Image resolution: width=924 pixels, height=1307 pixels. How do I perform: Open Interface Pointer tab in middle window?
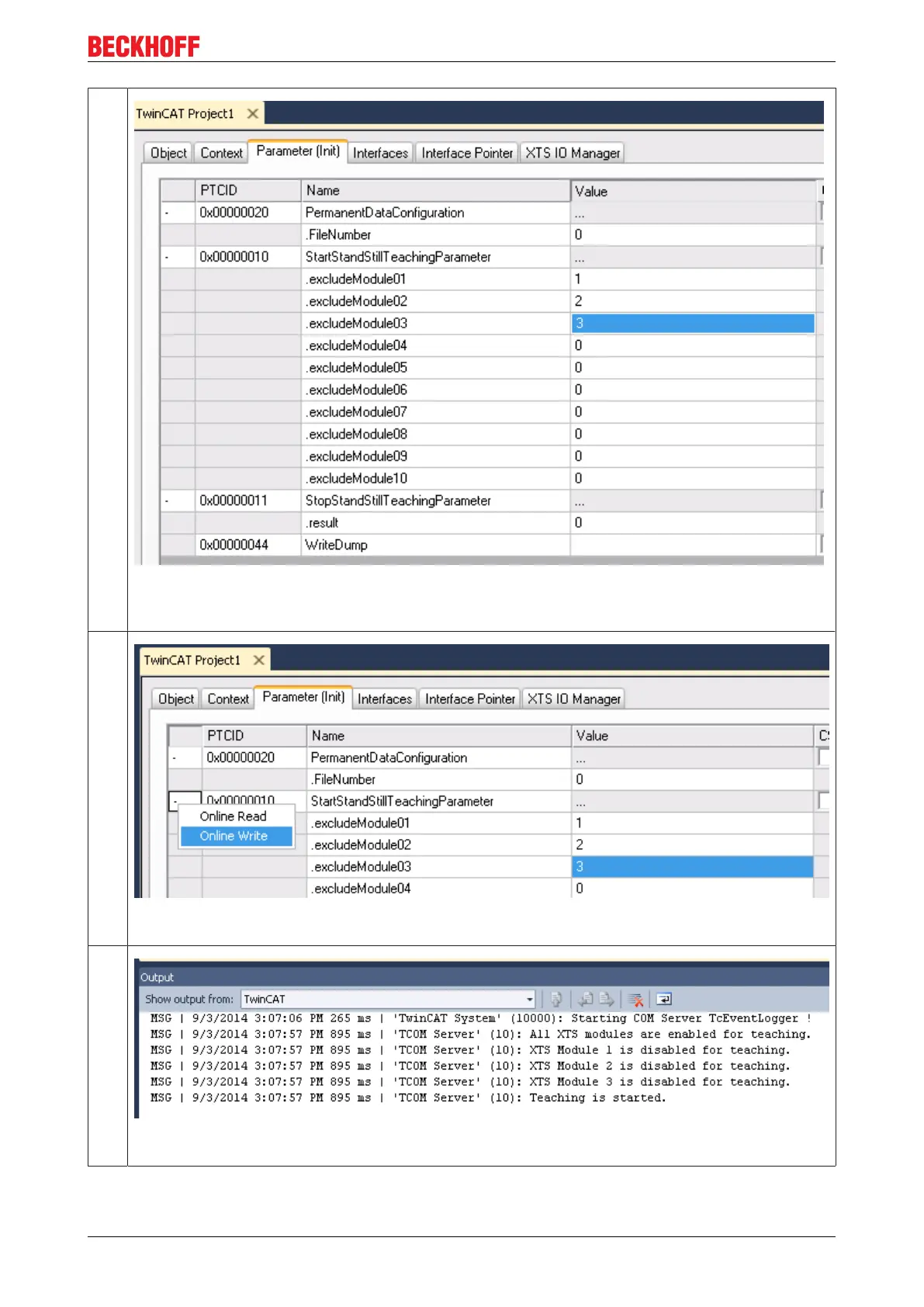click(x=470, y=699)
